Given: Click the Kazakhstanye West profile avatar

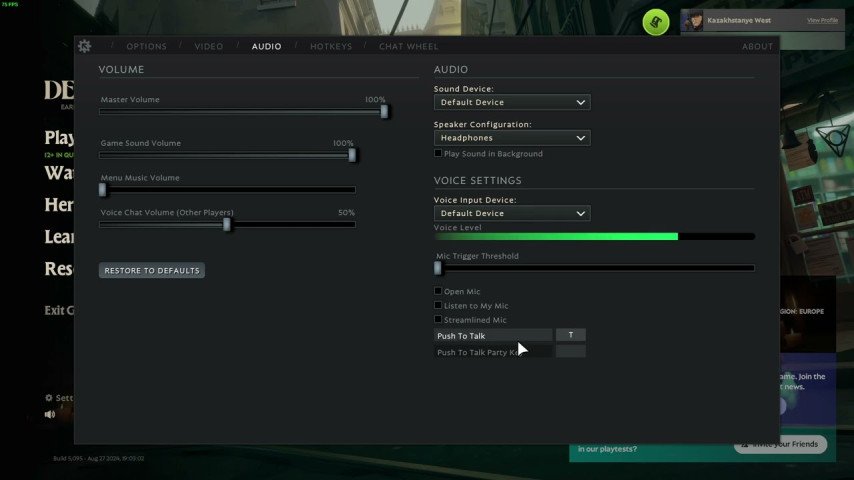Looking at the screenshot, I should pos(694,21).
